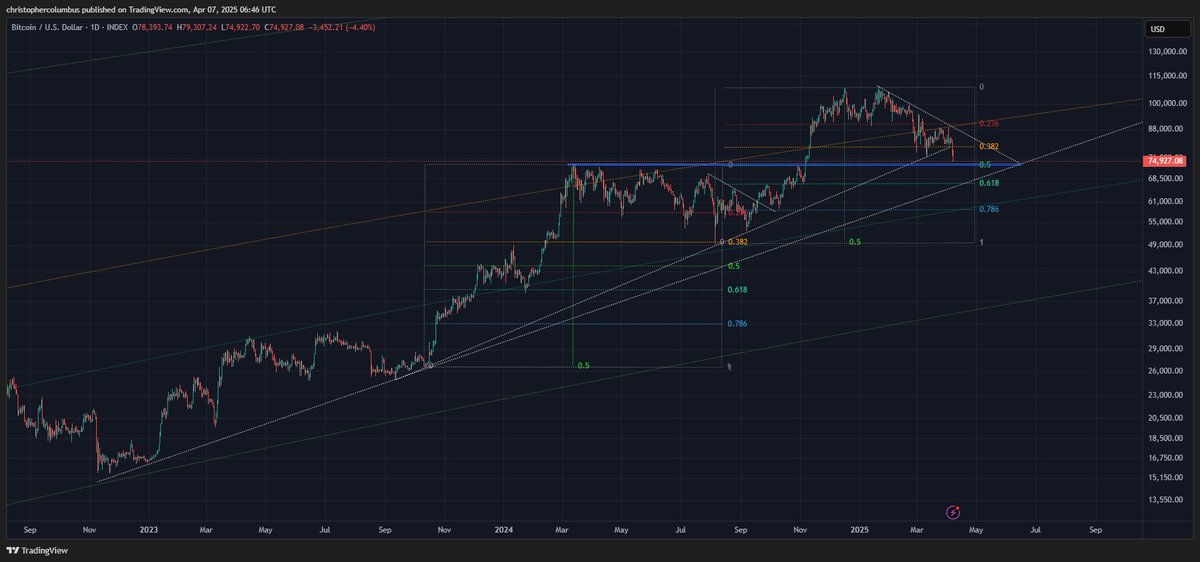Viewport: 1200px width, 562px height.
Task: Select the 1D interval text in chart title
Action: point(95,27)
